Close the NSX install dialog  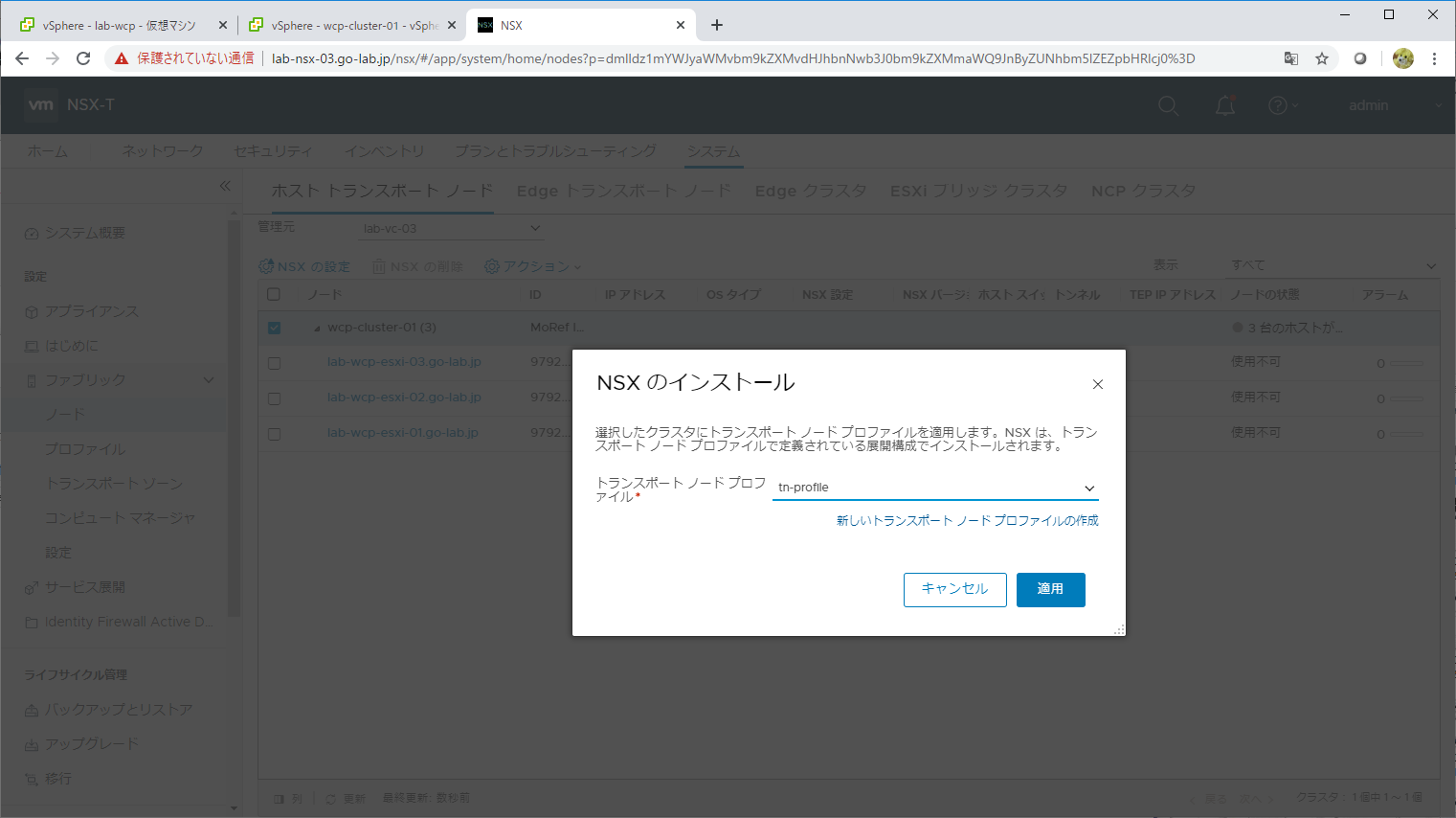click(x=1098, y=384)
